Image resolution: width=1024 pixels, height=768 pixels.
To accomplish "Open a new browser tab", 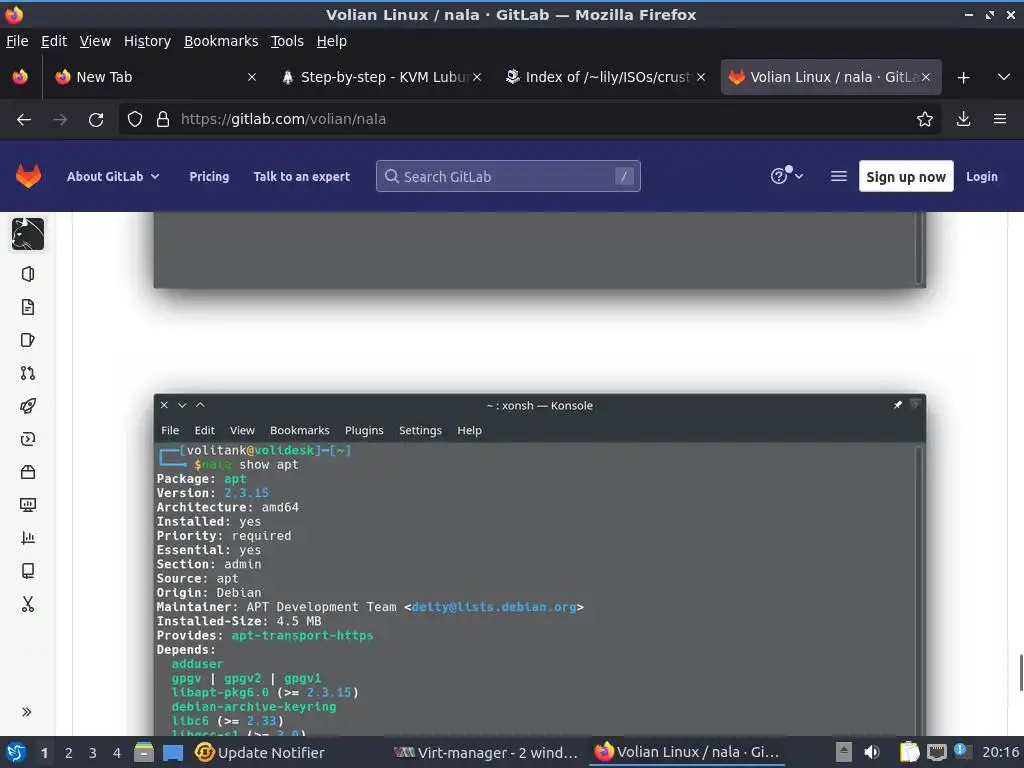I will click(x=963, y=78).
